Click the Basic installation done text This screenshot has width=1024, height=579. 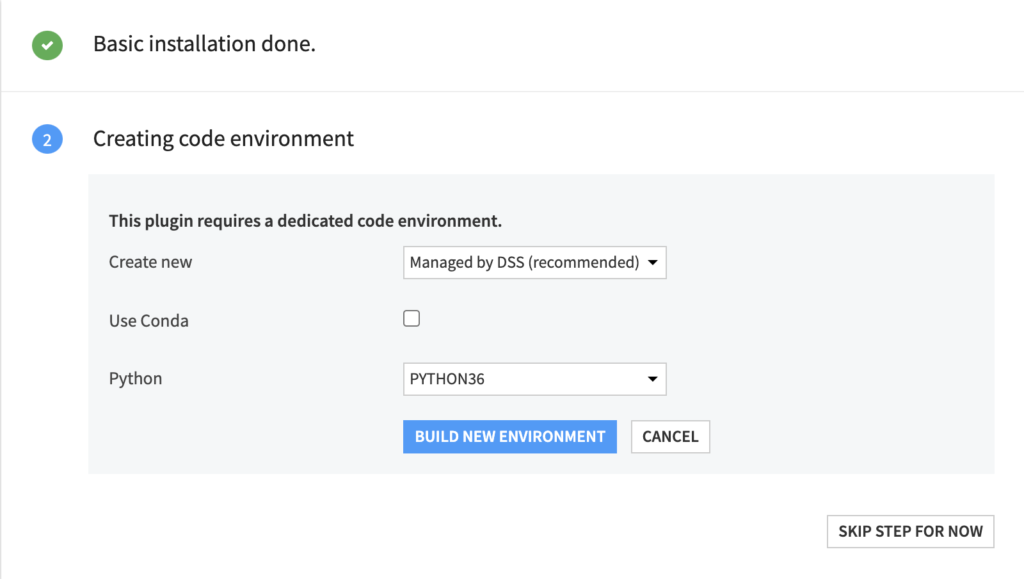(x=204, y=44)
